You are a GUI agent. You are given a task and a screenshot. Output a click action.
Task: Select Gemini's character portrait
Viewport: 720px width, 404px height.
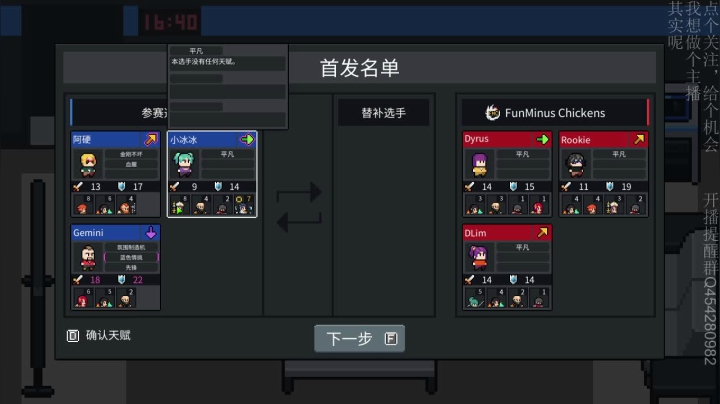88,258
